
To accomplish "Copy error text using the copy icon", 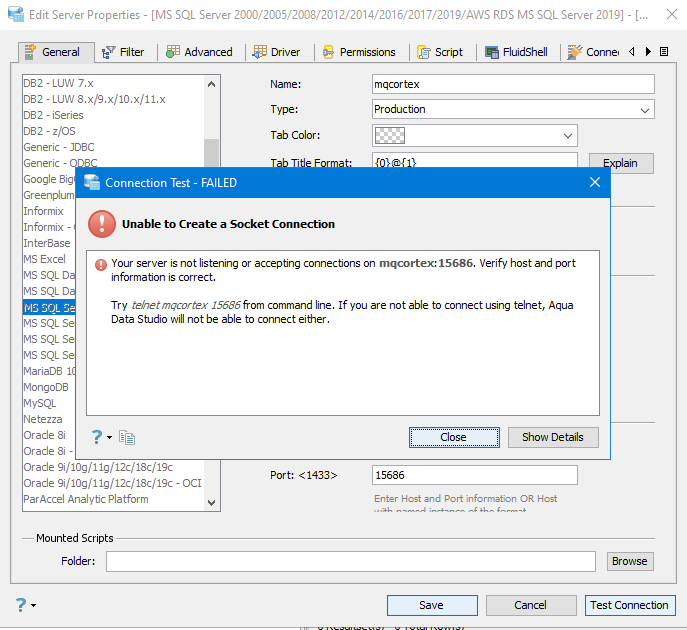I will click(x=127, y=437).
